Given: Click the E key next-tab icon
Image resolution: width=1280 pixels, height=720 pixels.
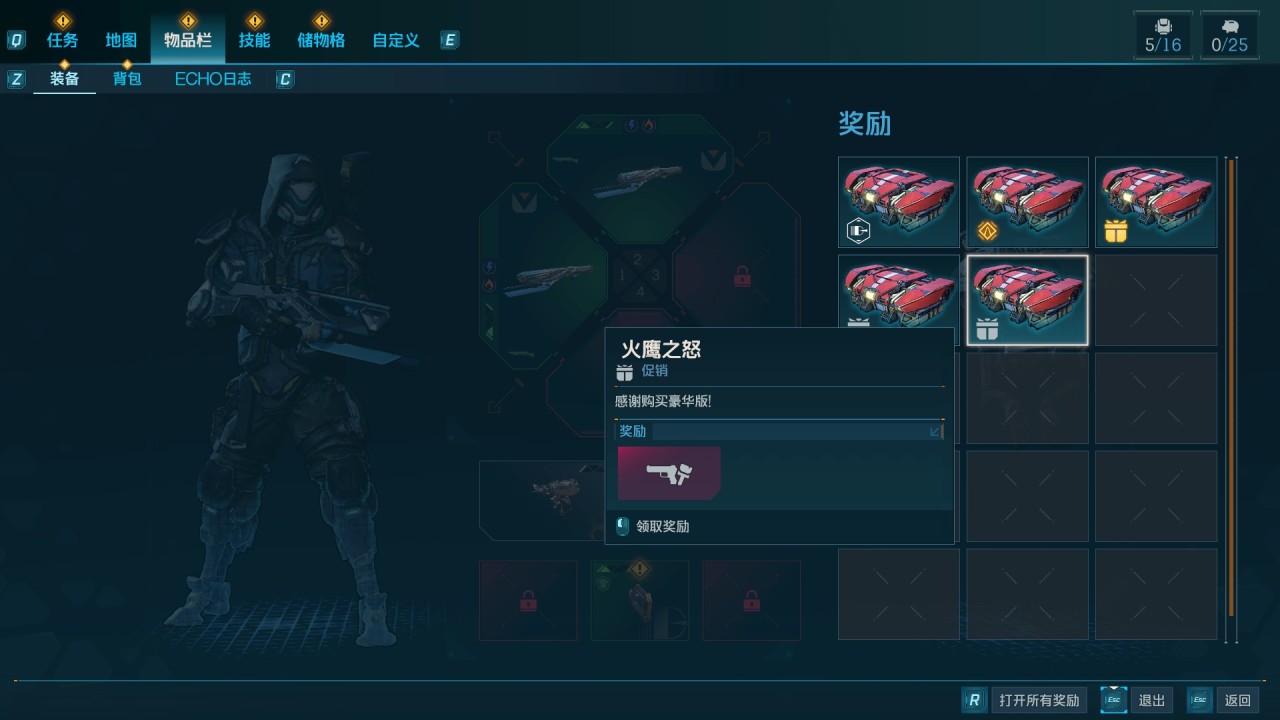Looking at the screenshot, I should 450,40.
